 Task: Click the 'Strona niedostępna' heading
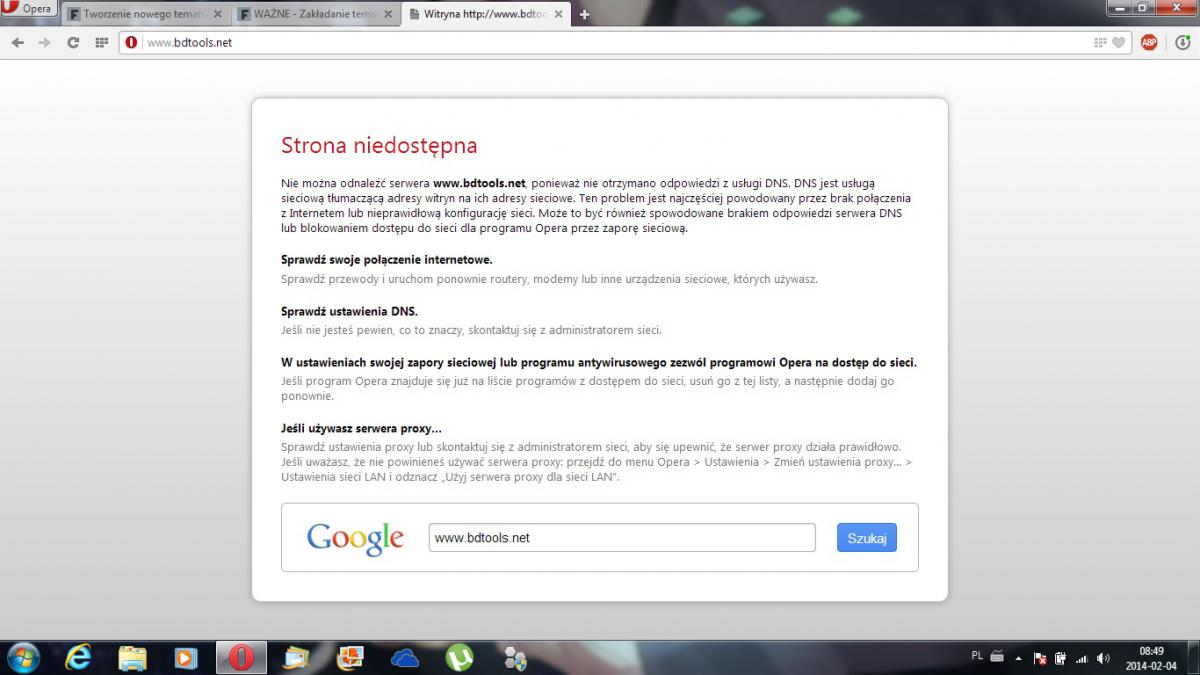click(x=379, y=146)
